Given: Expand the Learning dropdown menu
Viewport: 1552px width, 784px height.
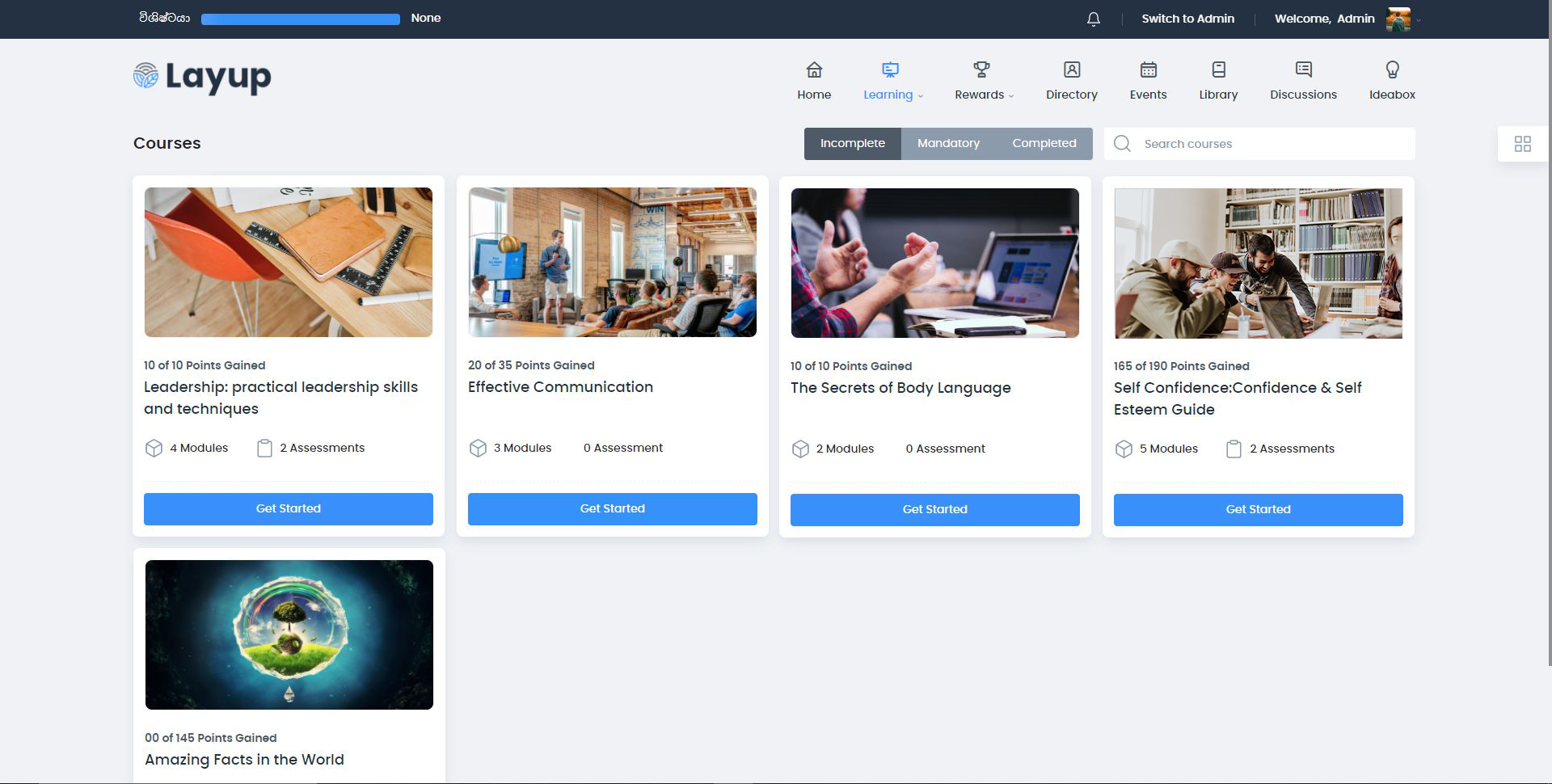Looking at the screenshot, I should [892, 95].
